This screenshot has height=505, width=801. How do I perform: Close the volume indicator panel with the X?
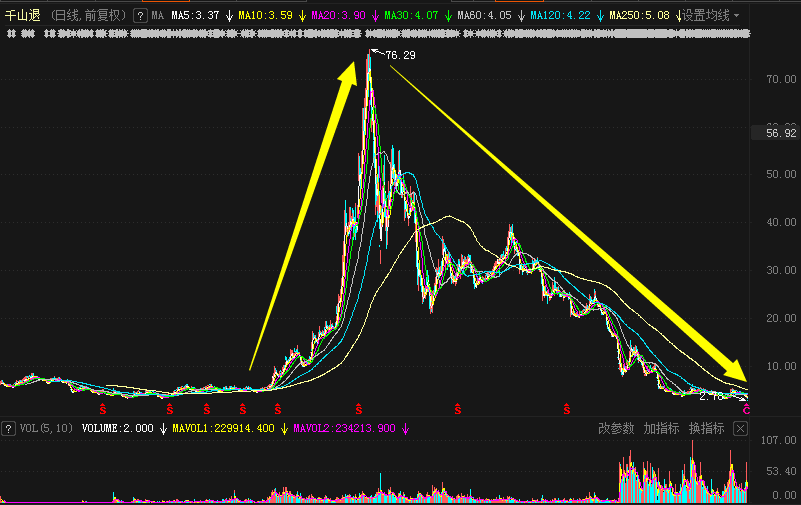pos(740,428)
